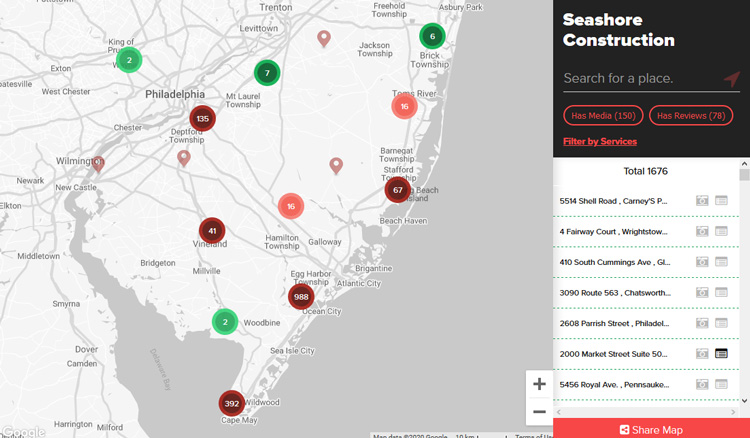Select 2000 Market Street Suite entry
The width and height of the screenshot is (750, 438).
[646, 354]
